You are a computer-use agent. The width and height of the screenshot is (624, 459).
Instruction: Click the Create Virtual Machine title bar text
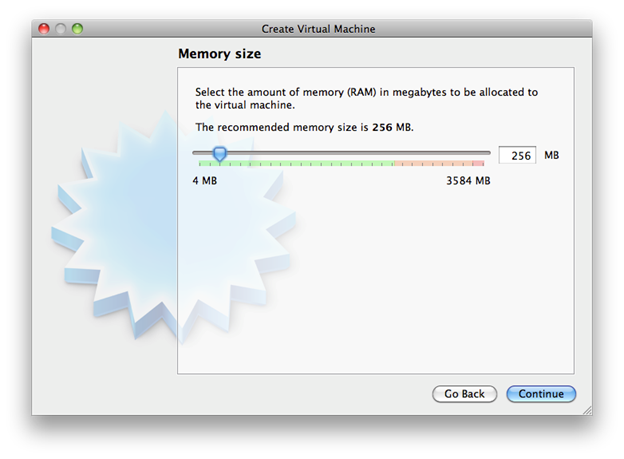(318, 29)
